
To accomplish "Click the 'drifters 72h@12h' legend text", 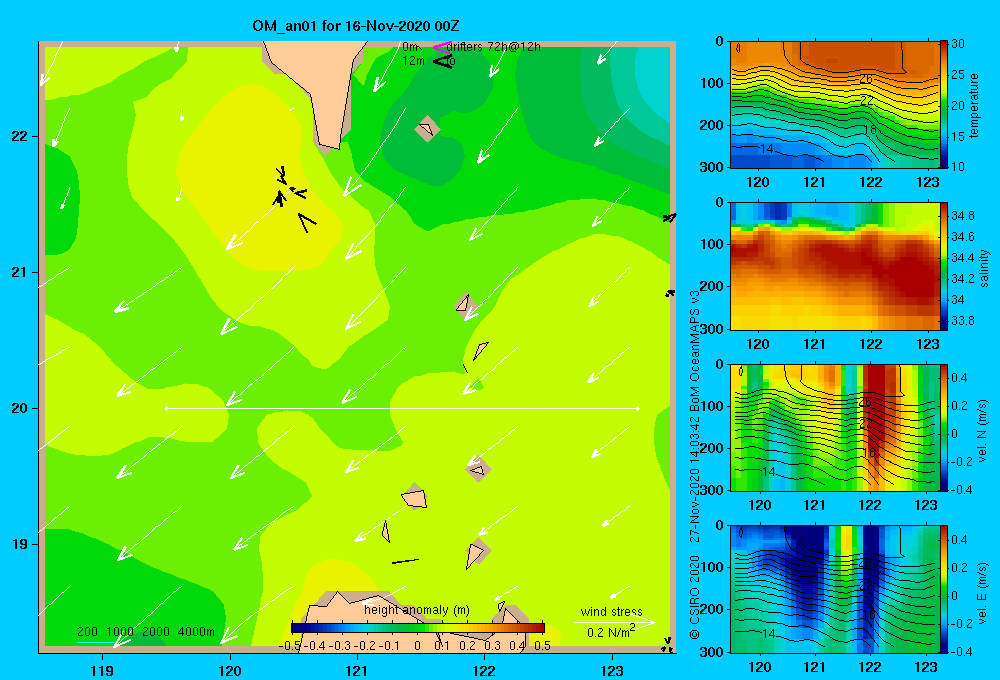I will [x=494, y=47].
